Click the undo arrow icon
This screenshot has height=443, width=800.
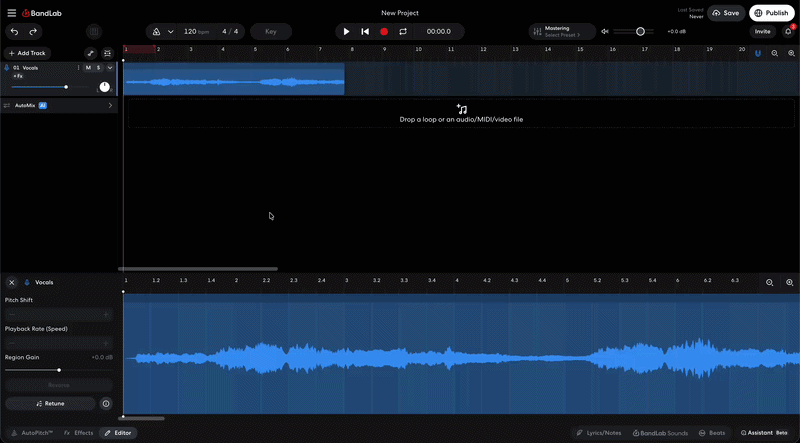(14, 32)
